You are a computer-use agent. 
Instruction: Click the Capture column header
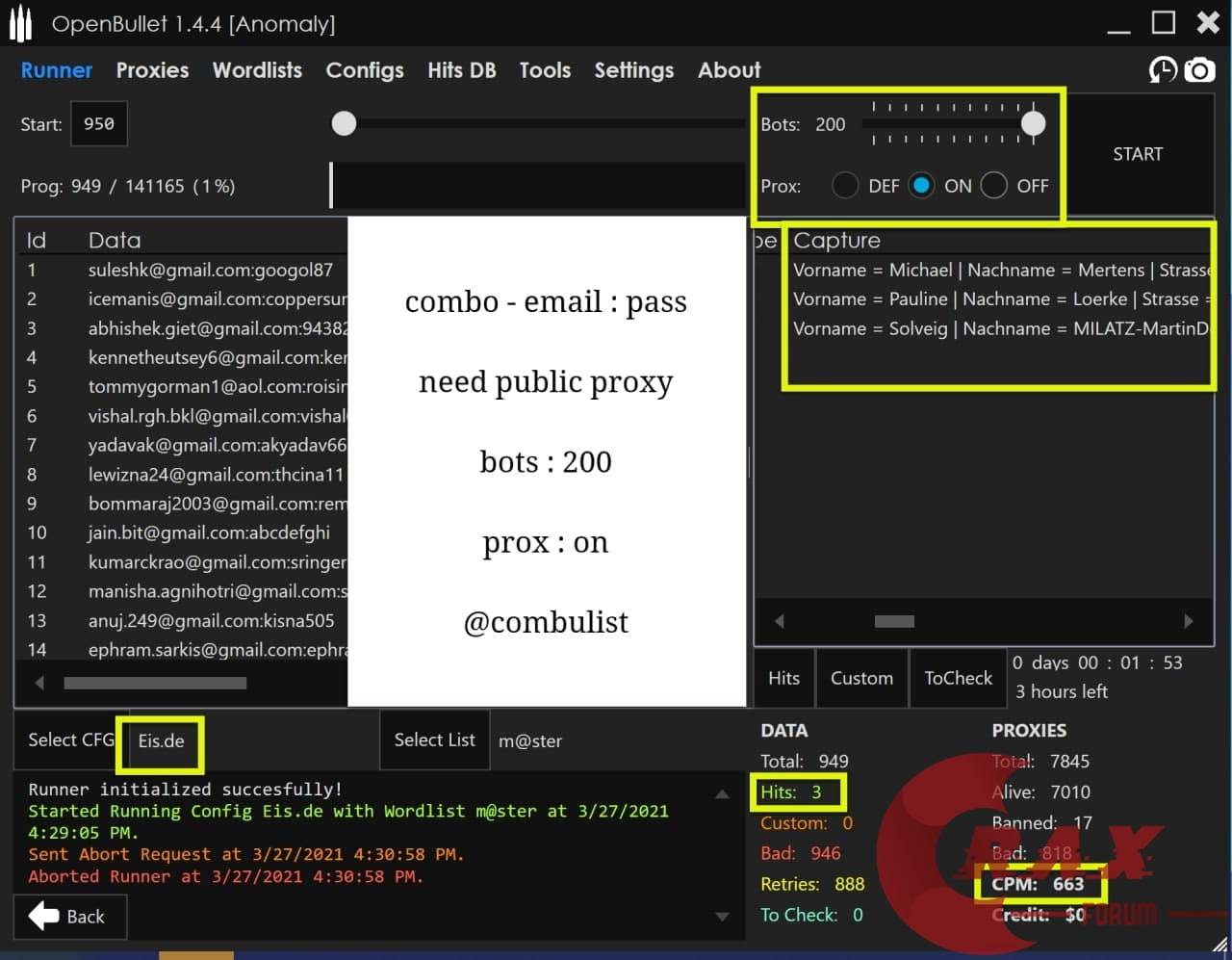(x=836, y=240)
